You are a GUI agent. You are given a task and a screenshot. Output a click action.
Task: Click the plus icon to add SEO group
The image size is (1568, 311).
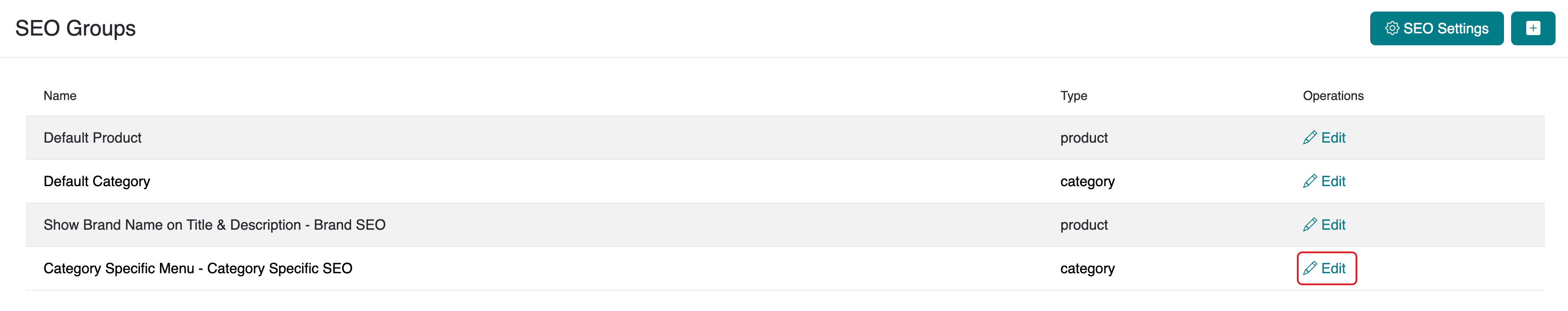pyautogui.click(x=1532, y=28)
